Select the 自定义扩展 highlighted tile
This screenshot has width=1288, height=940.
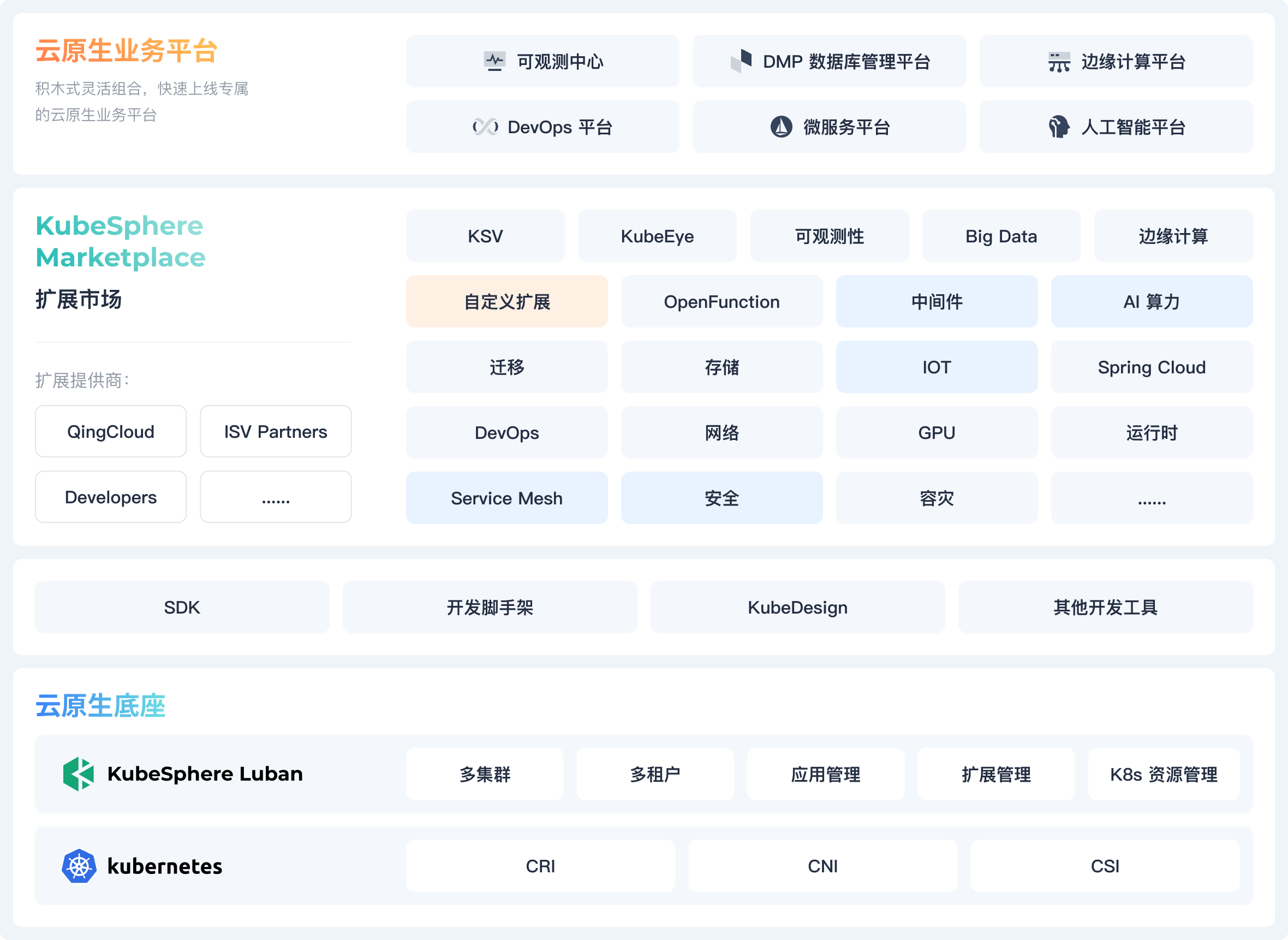pyautogui.click(x=506, y=301)
